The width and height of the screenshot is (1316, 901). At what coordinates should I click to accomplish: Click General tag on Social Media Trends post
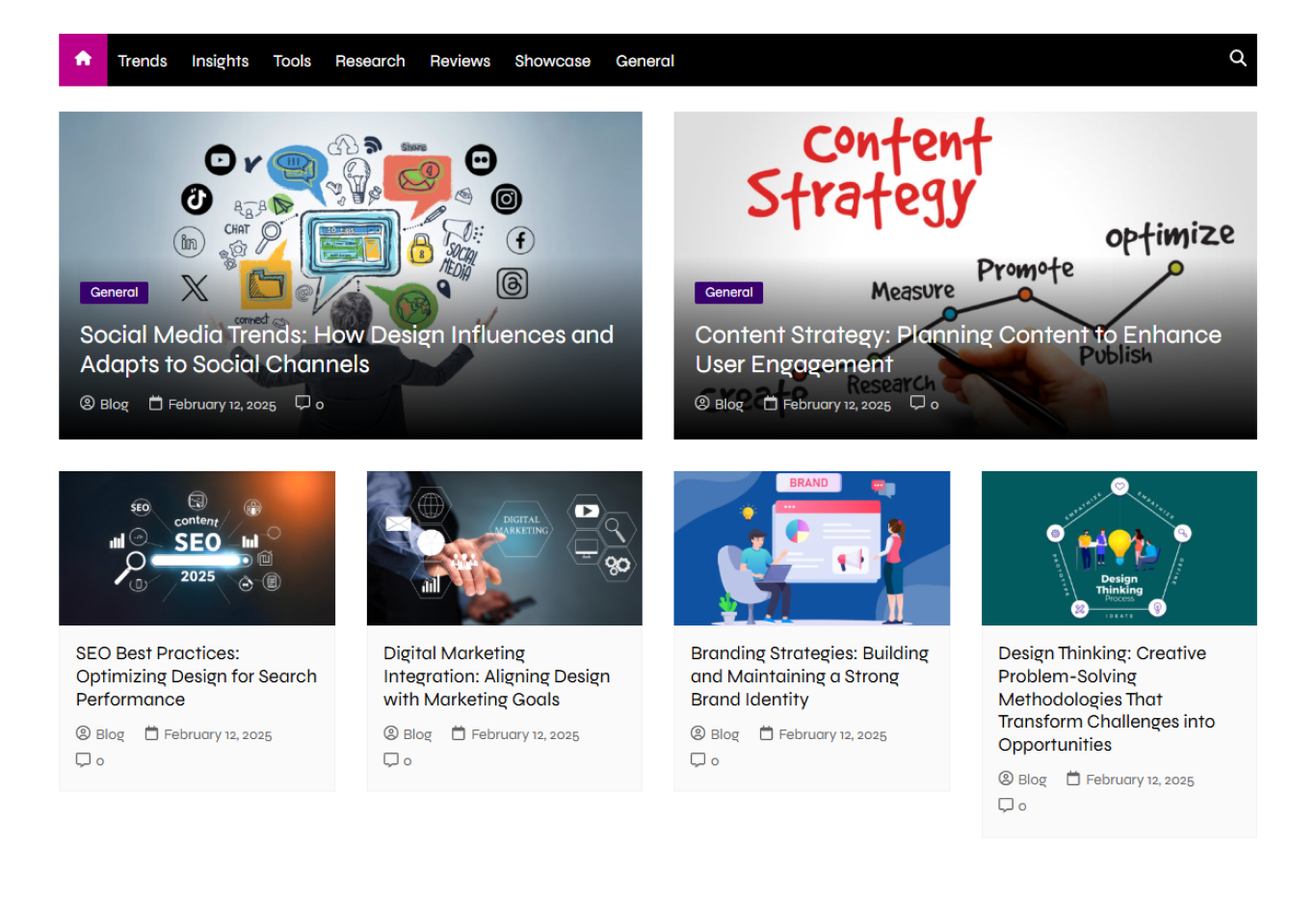[x=114, y=292]
